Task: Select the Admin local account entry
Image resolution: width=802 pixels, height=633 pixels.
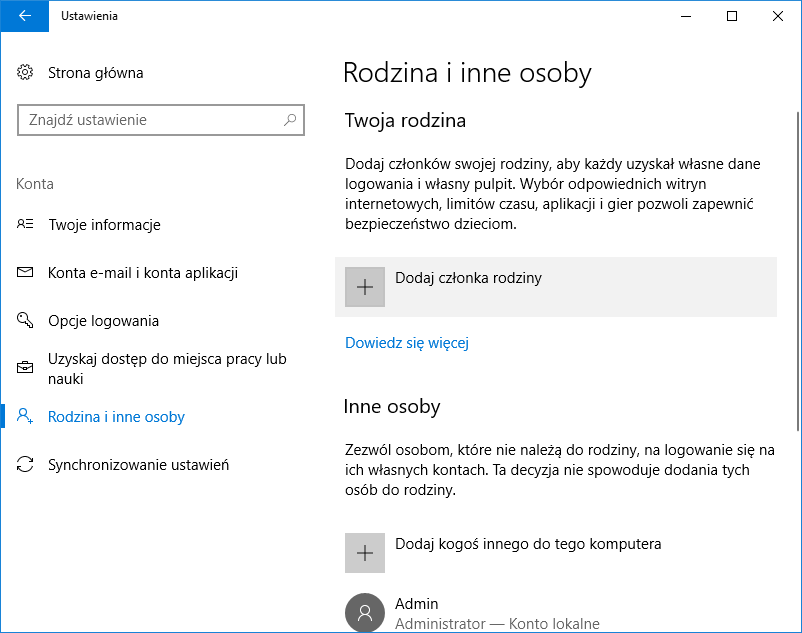Action: (x=497, y=613)
